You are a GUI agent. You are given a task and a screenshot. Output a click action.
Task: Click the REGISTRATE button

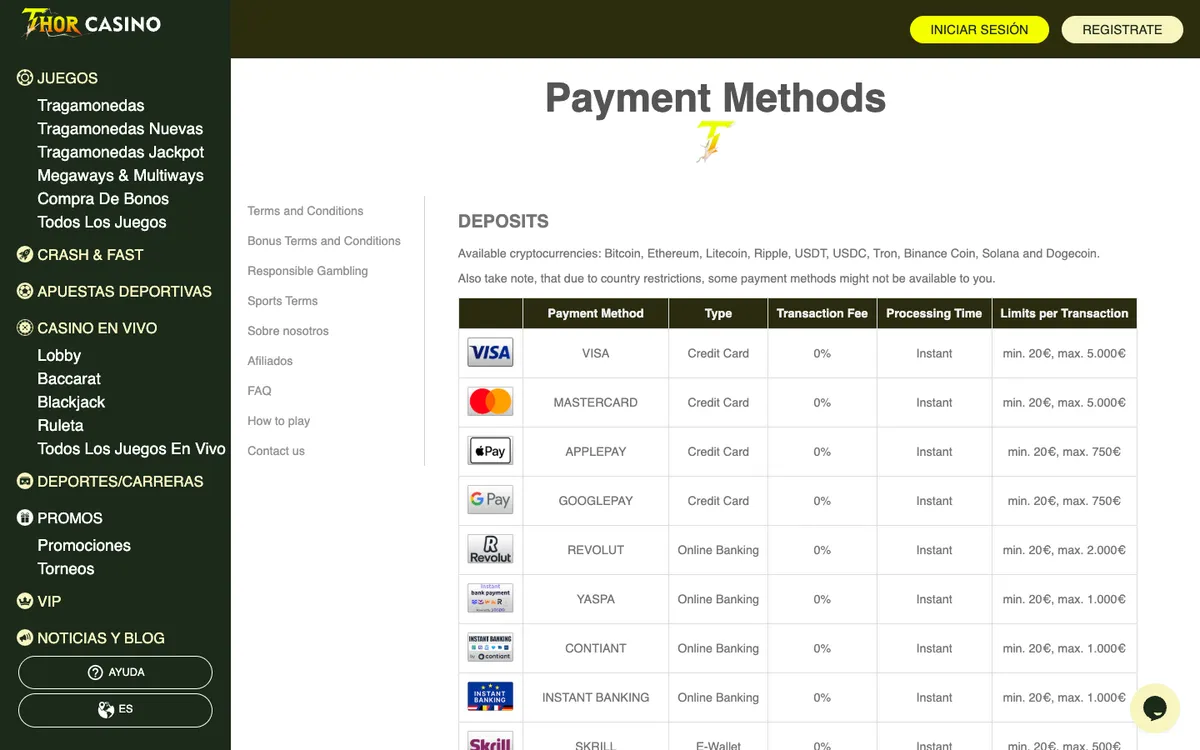click(1122, 30)
